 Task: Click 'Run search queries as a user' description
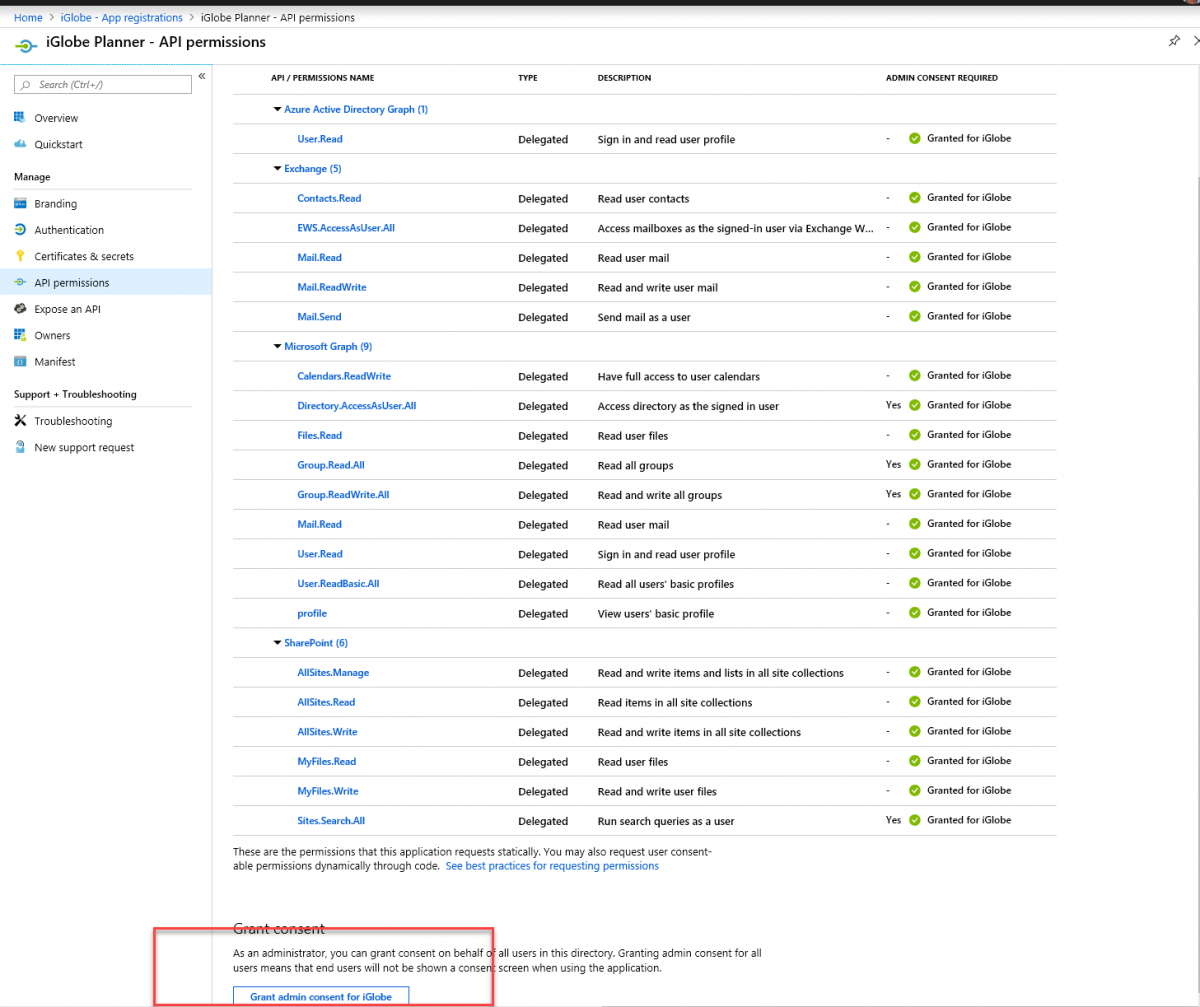[666, 821]
